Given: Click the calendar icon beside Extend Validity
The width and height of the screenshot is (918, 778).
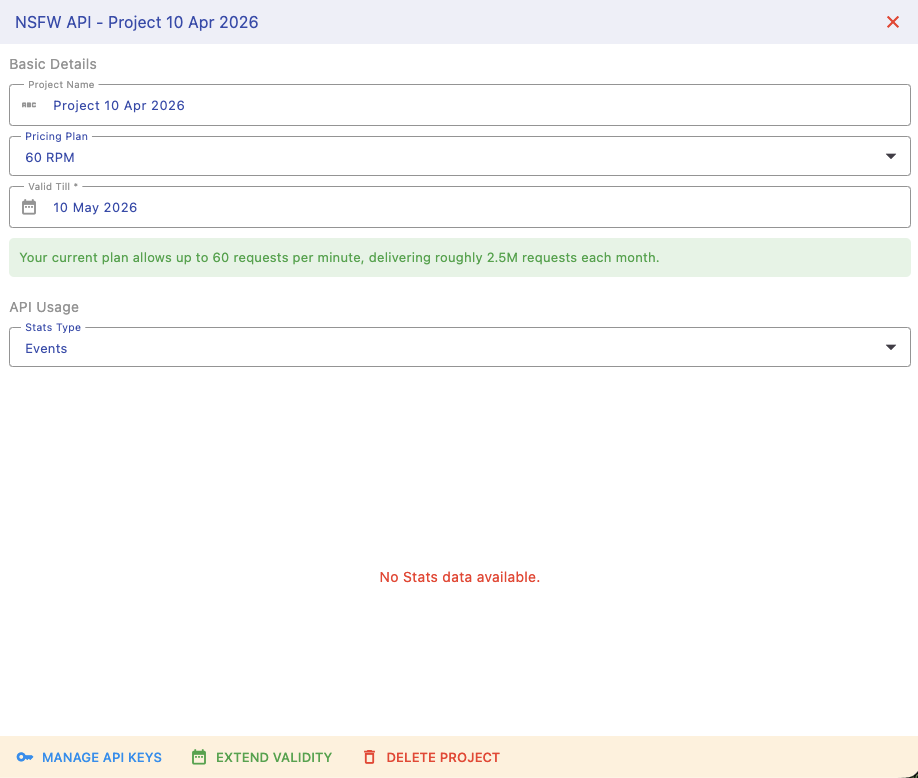Looking at the screenshot, I should pyautogui.click(x=199, y=757).
